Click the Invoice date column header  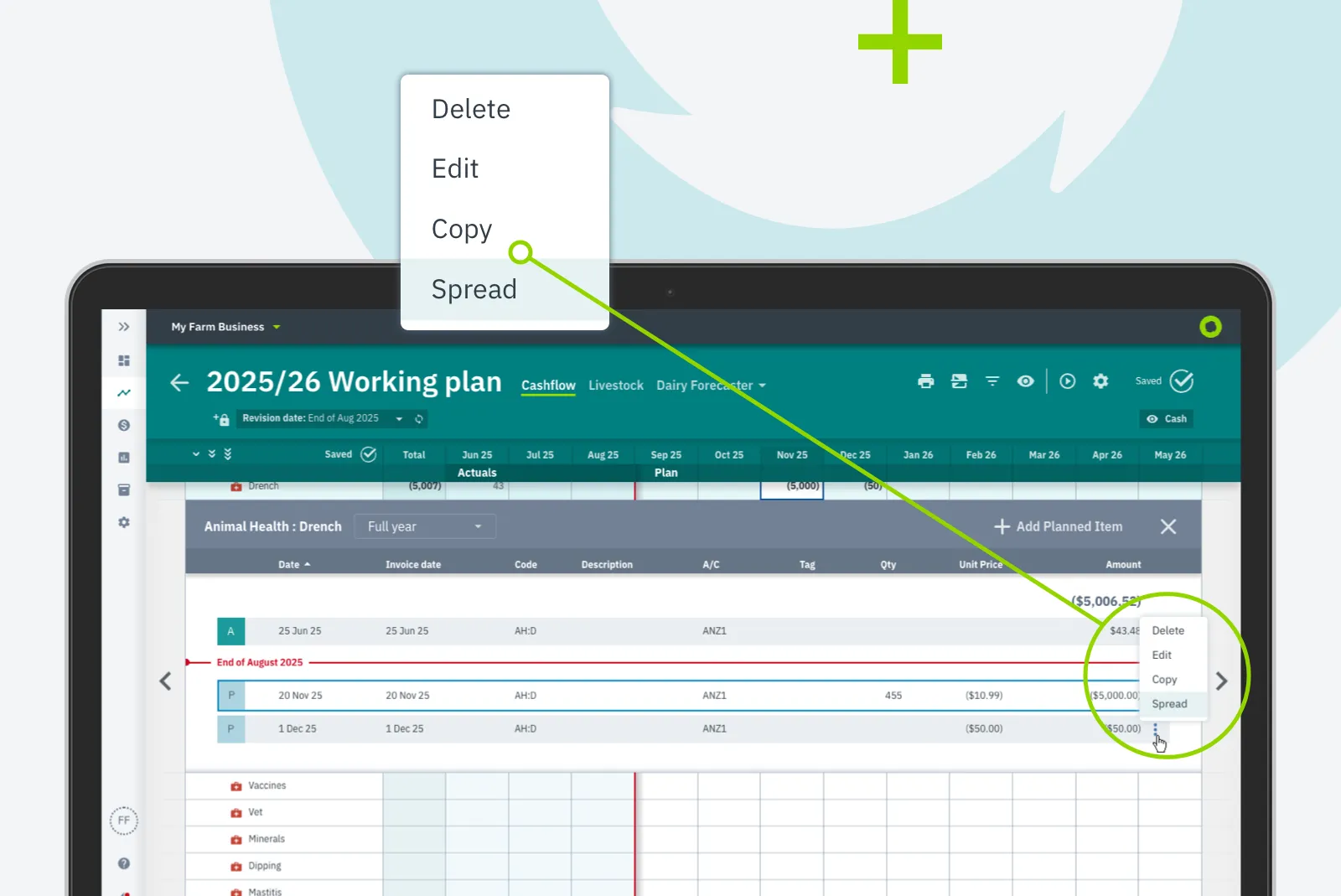pyautogui.click(x=413, y=565)
